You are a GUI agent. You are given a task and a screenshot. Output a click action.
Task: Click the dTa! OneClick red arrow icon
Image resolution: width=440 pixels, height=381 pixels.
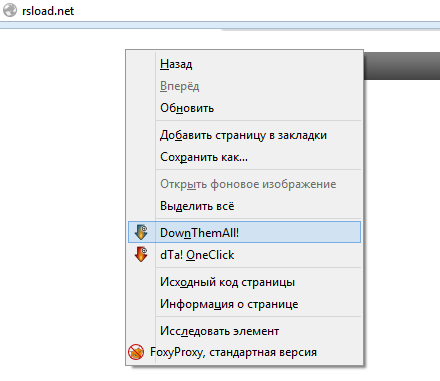tap(141, 254)
